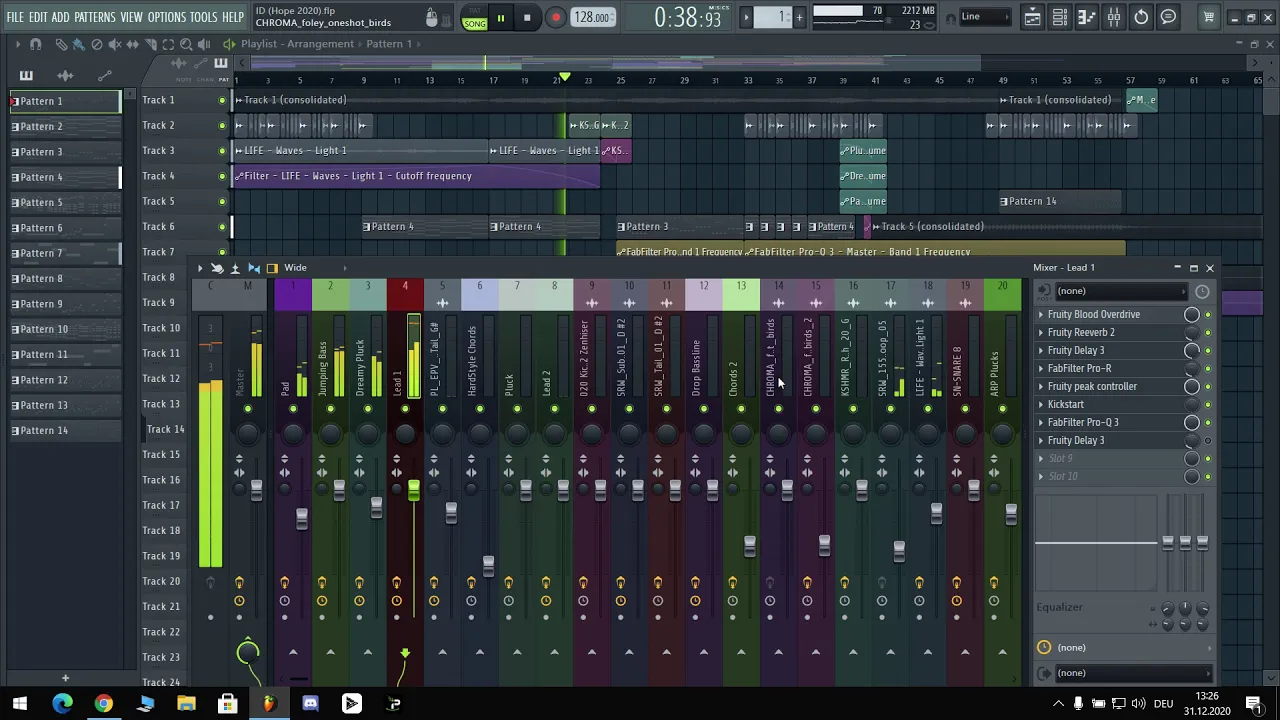Adjust the Lead 1 mixer volume fader

point(413,489)
